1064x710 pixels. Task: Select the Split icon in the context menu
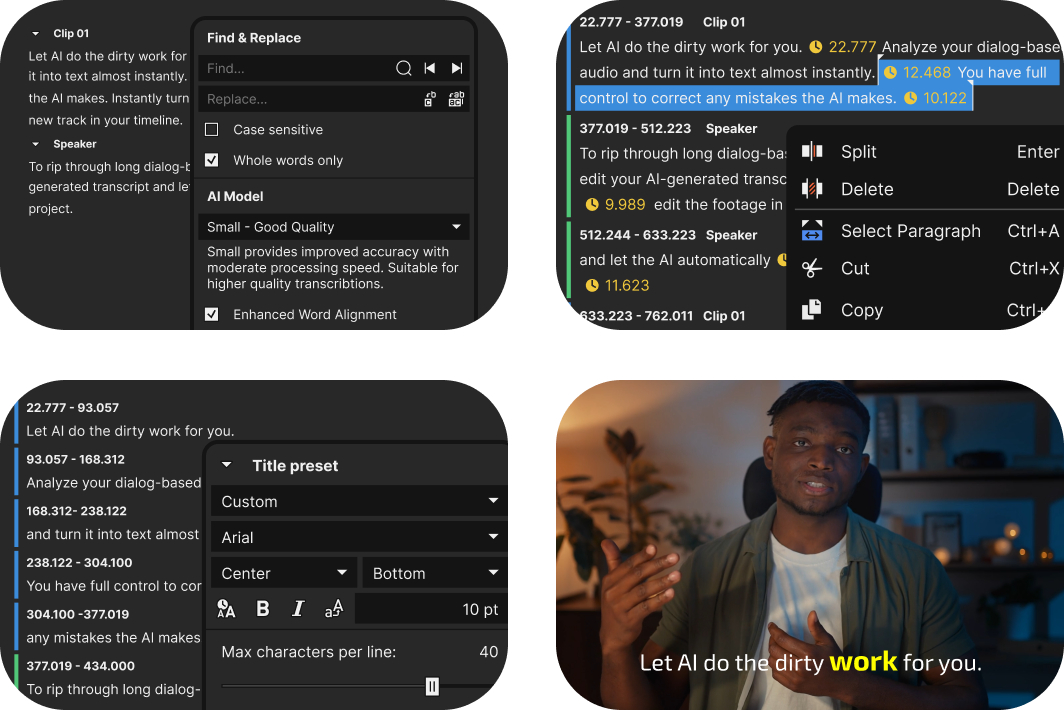click(812, 151)
